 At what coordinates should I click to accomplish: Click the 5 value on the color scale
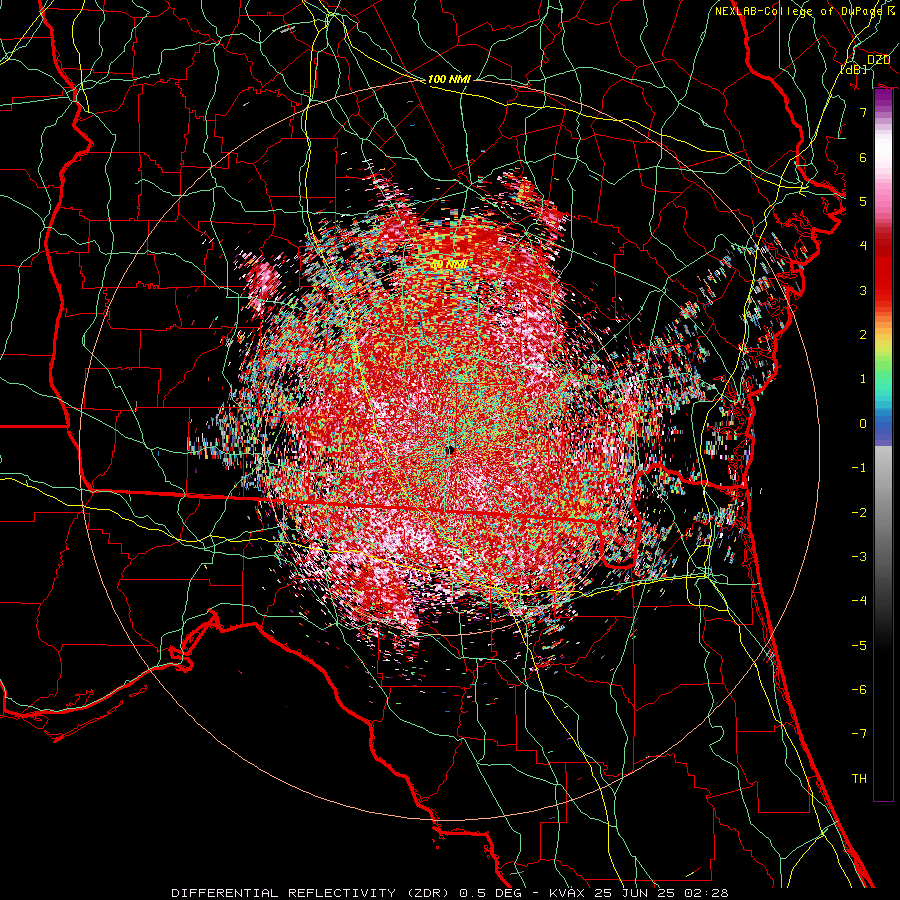click(863, 201)
